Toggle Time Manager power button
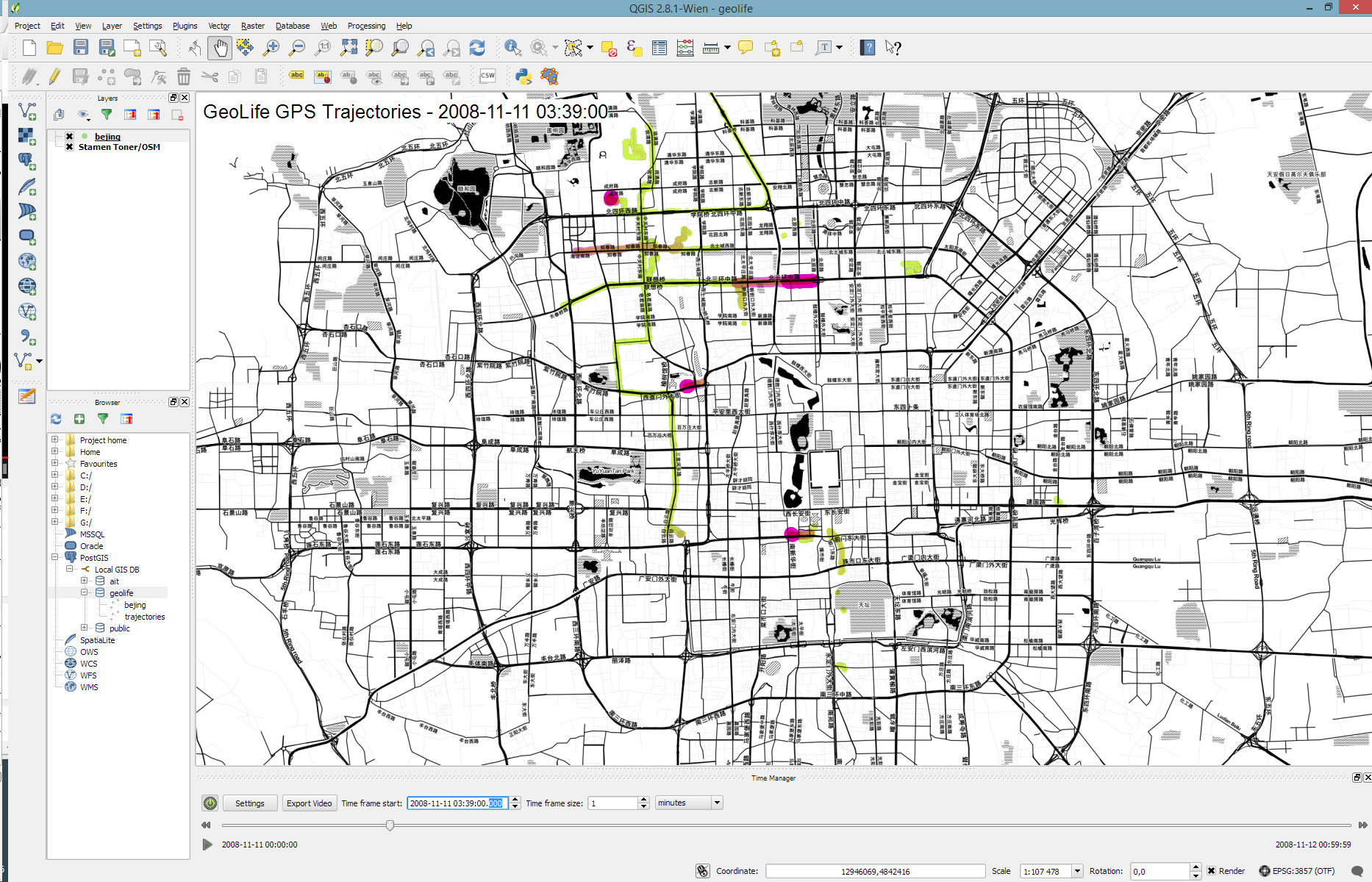Viewport: 1372px width, 882px height. pos(210,803)
